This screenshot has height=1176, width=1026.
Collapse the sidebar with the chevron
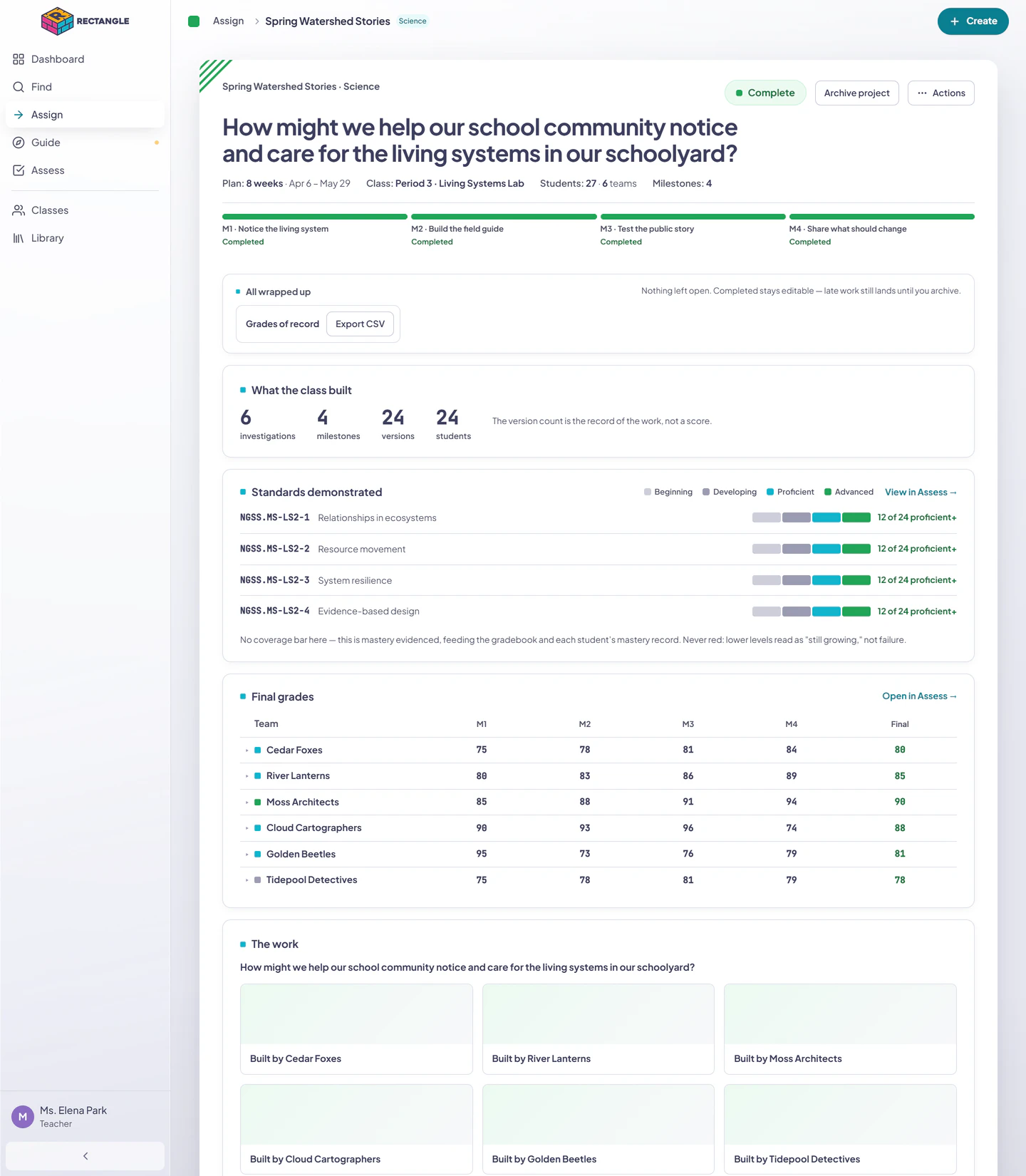coord(85,1156)
